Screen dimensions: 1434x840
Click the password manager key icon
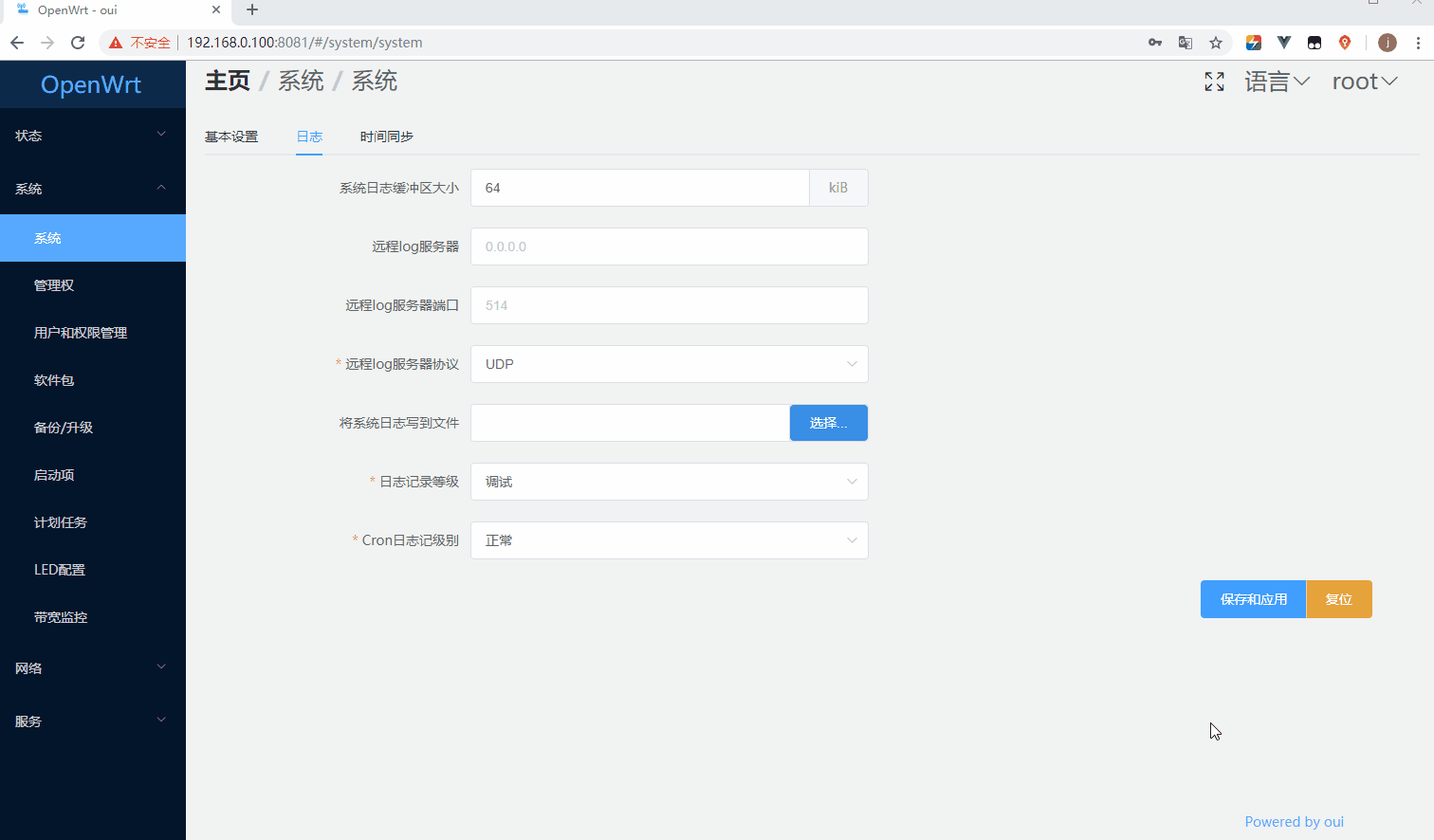[1154, 42]
